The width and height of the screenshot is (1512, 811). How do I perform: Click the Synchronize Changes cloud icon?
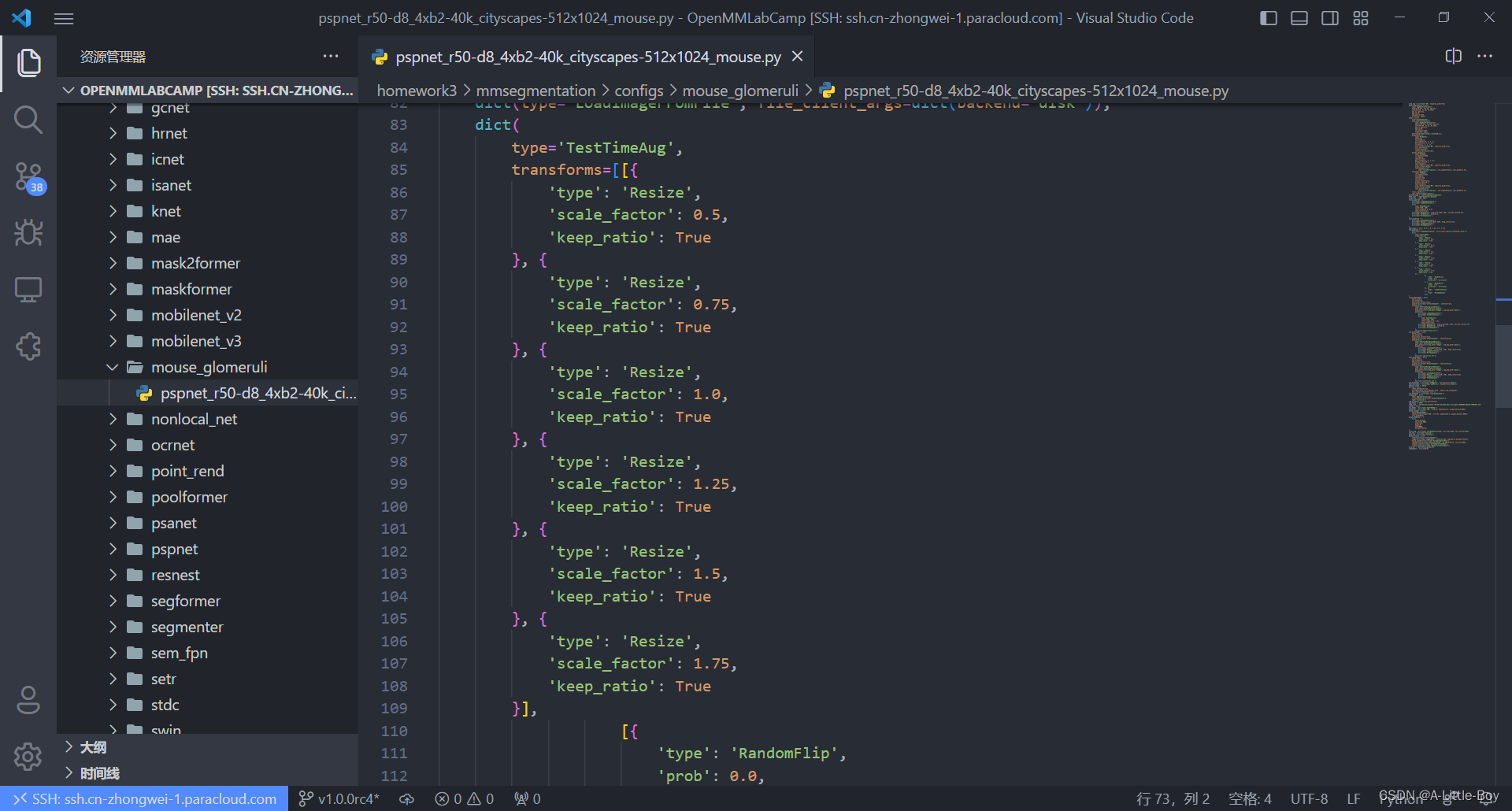pyautogui.click(x=406, y=798)
